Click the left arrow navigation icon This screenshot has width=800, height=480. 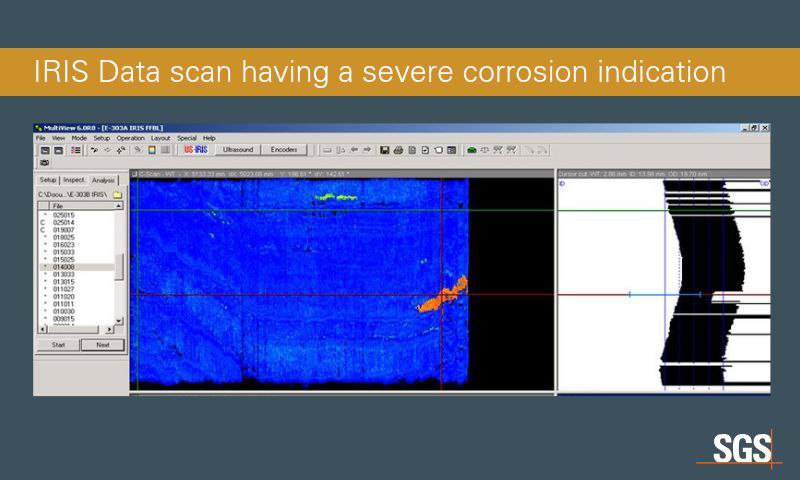click(354, 150)
